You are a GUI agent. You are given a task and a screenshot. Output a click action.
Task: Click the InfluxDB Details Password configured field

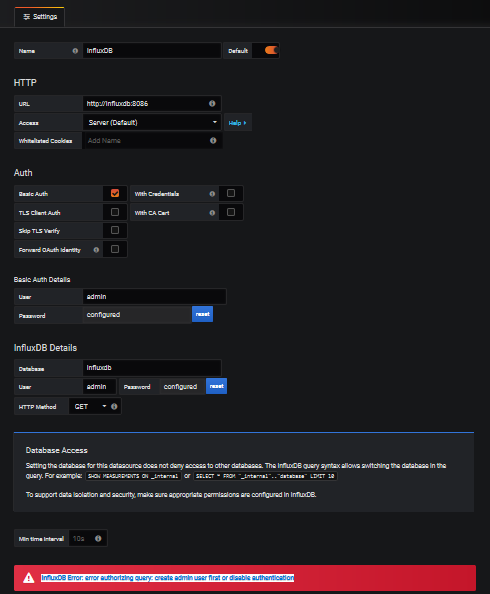[x=183, y=387]
